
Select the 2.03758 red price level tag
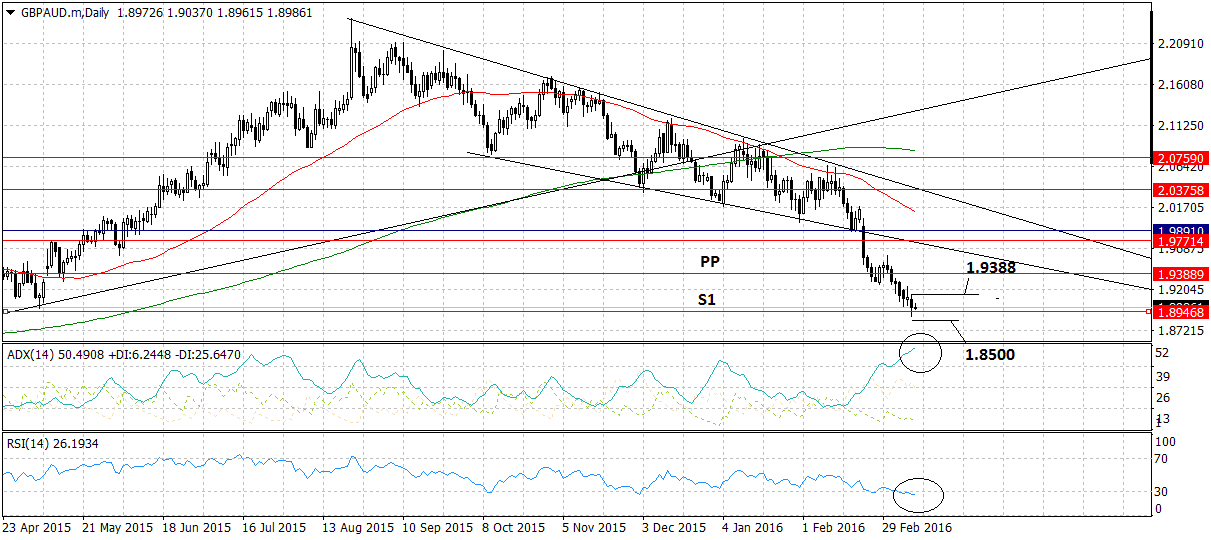[x=1180, y=189]
